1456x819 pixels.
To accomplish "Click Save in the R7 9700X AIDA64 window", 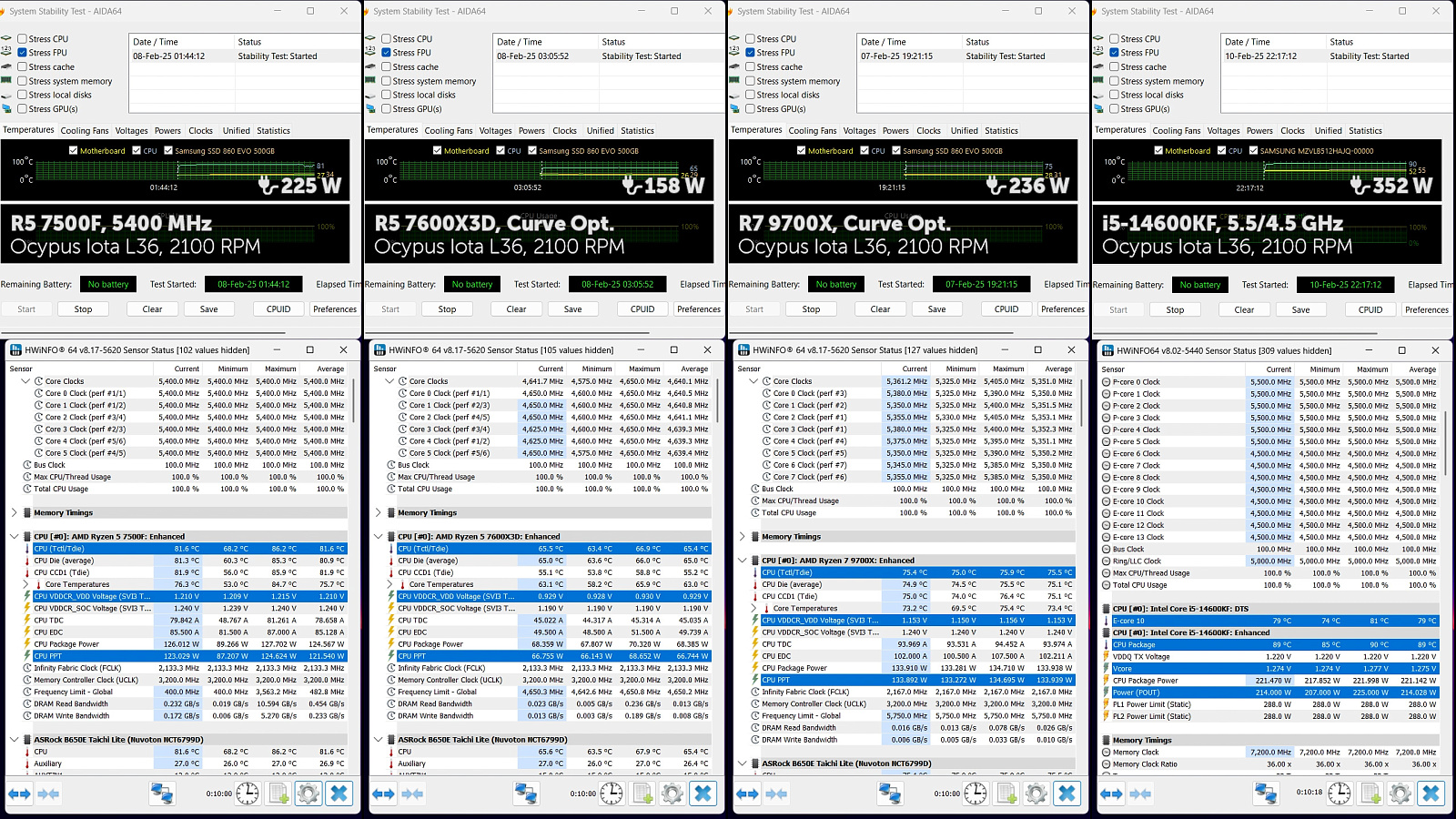I will tap(936, 309).
